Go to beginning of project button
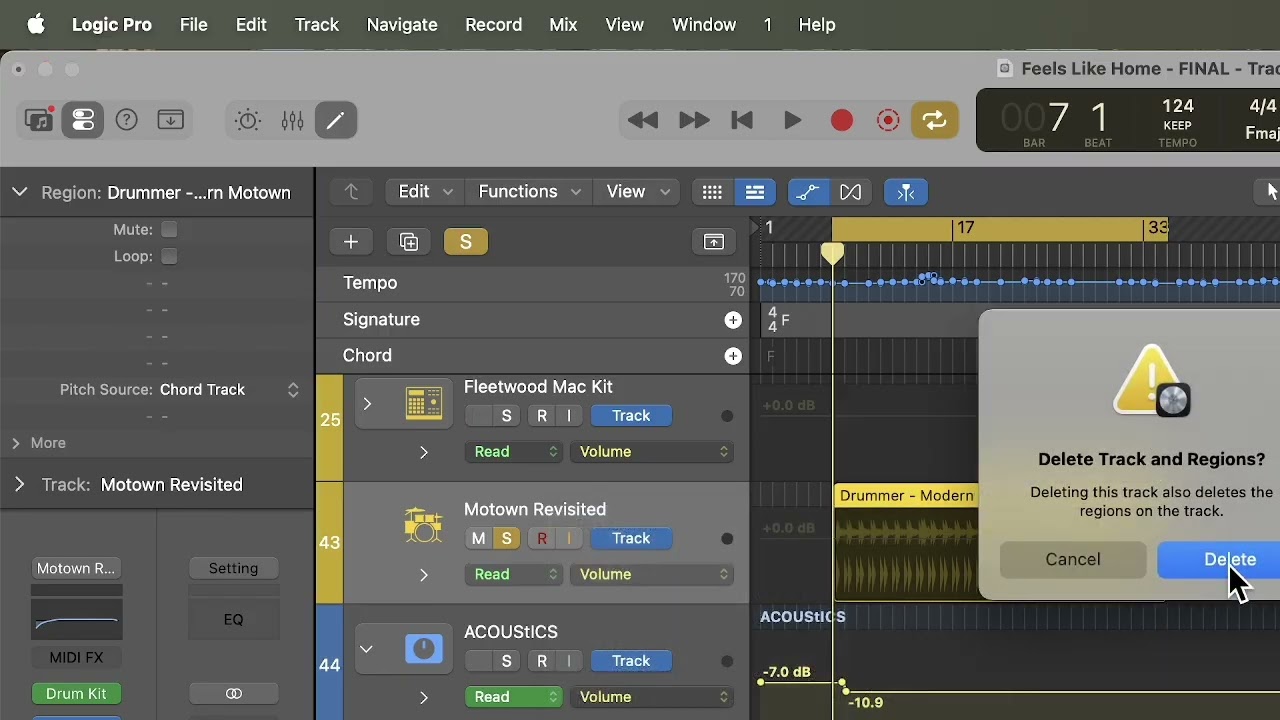 tap(742, 121)
